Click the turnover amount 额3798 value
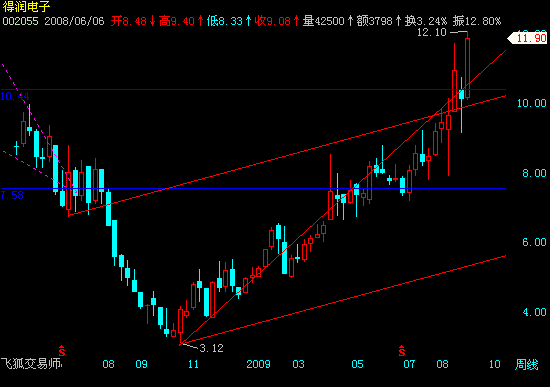550x387 pixels. pyautogui.click(x=374, y=21)
